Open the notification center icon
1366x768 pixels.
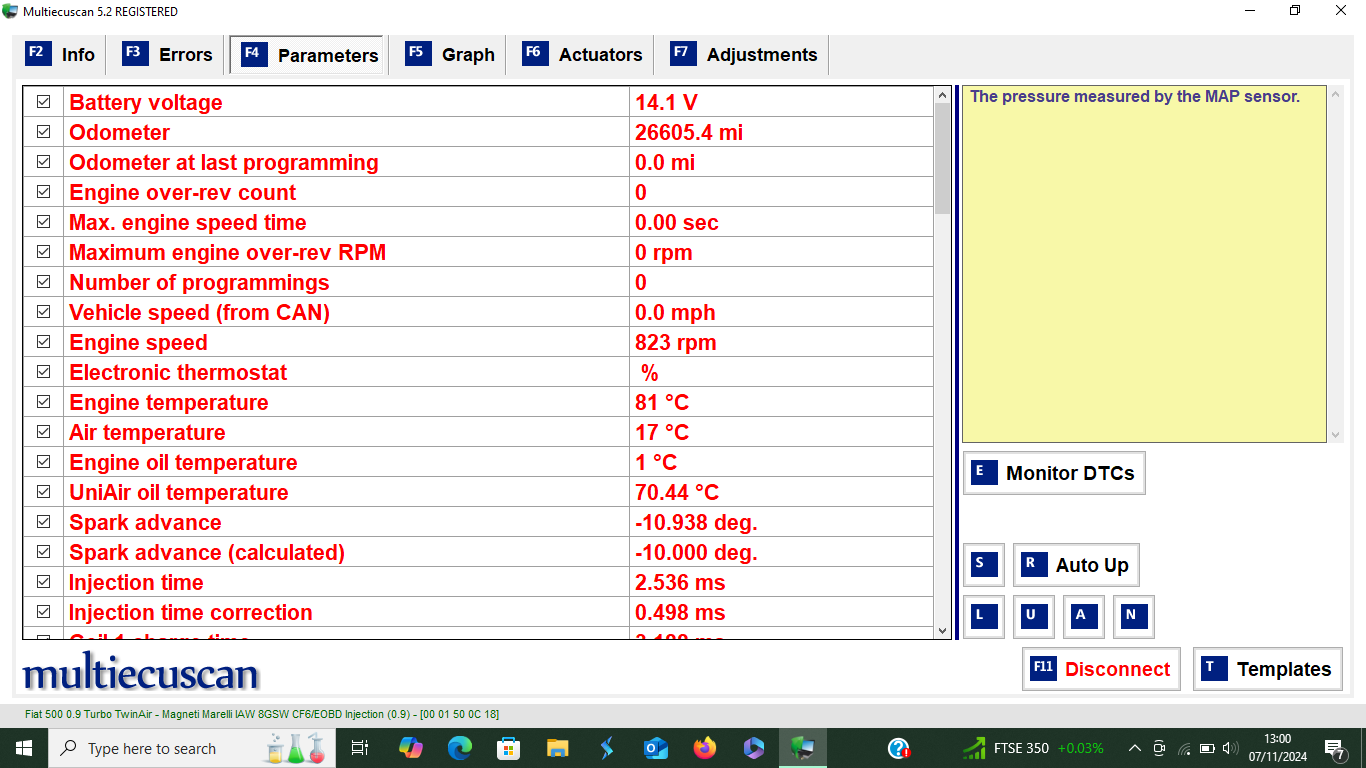pyautogui.click(x=1335, y=748)
